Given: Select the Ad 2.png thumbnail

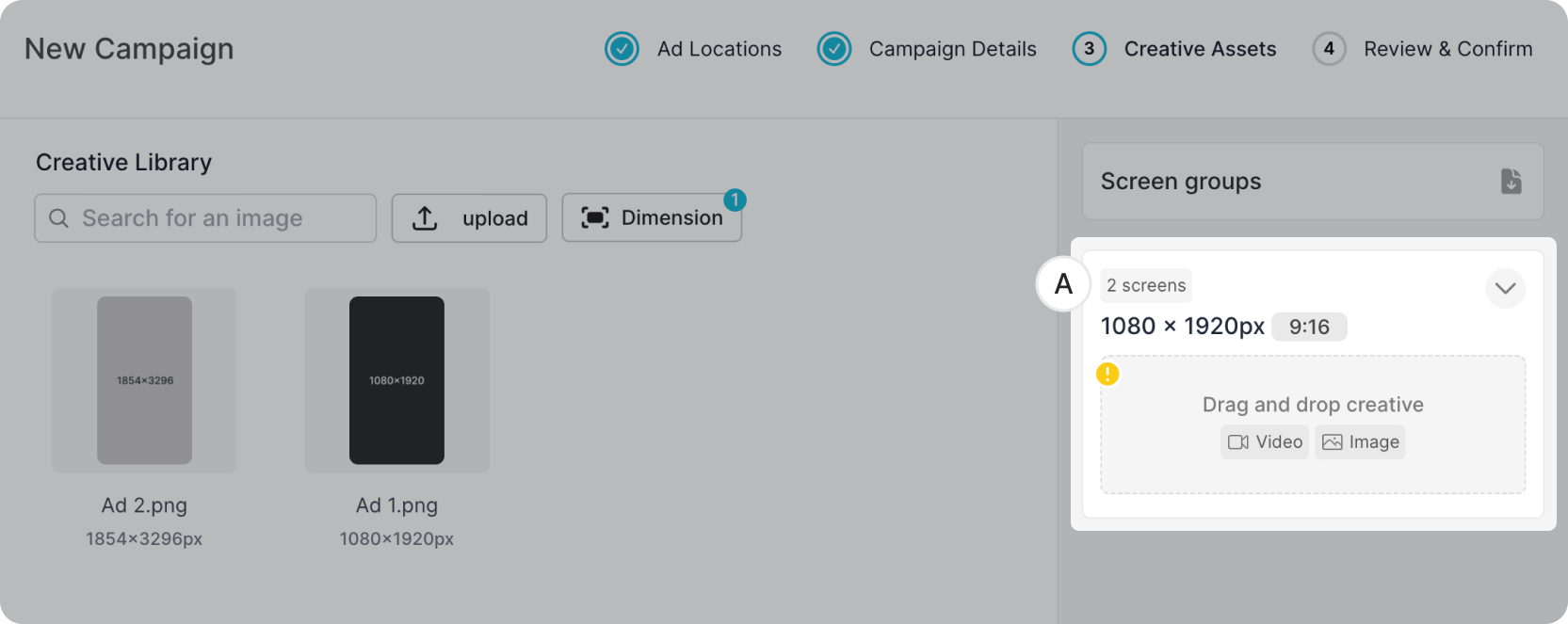Looking at the screenshot, I should pos(144,380).
